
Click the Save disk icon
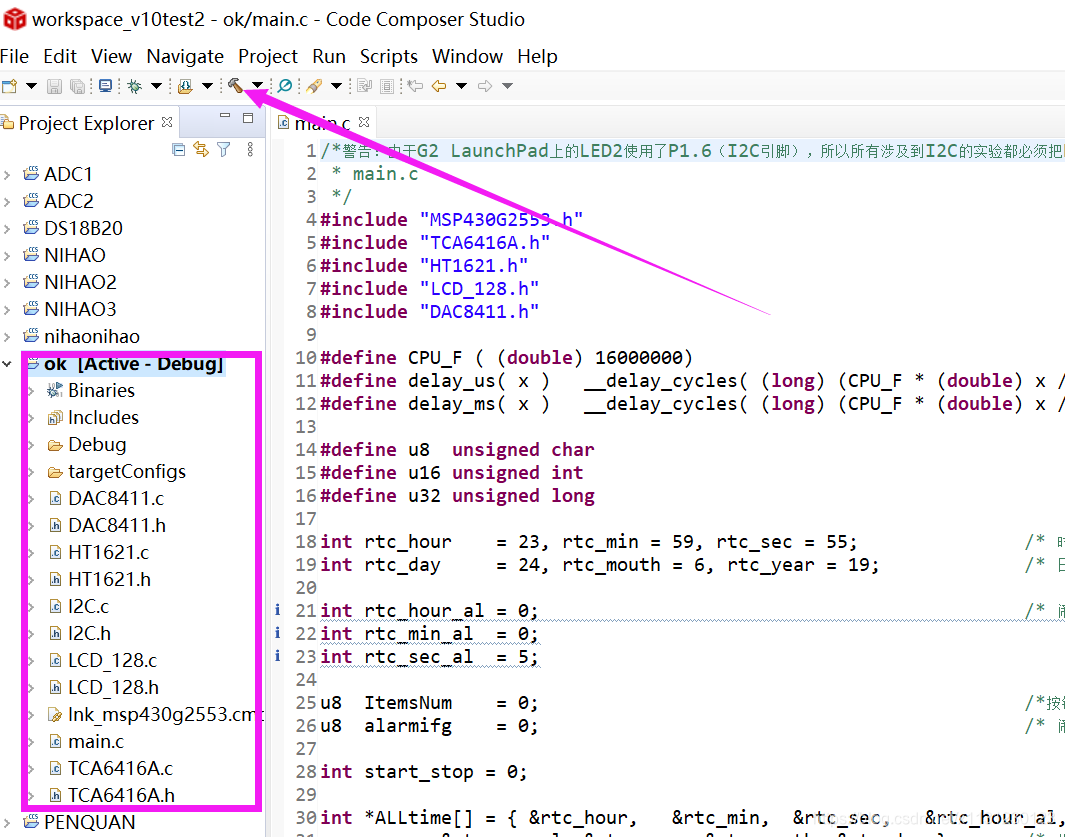pyautogui.click(x=54, y=86)
